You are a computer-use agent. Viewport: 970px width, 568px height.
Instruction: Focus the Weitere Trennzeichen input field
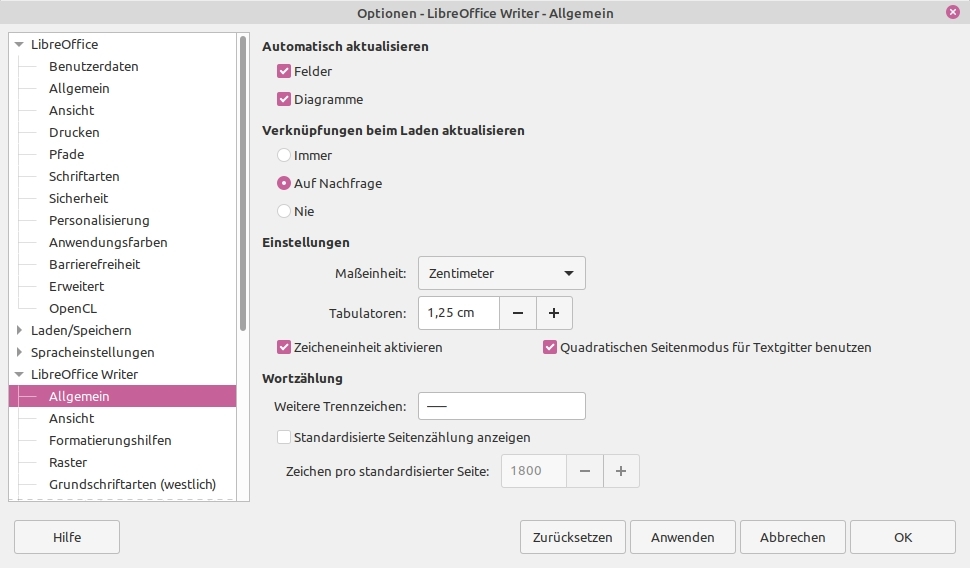[x=502, y=406]
